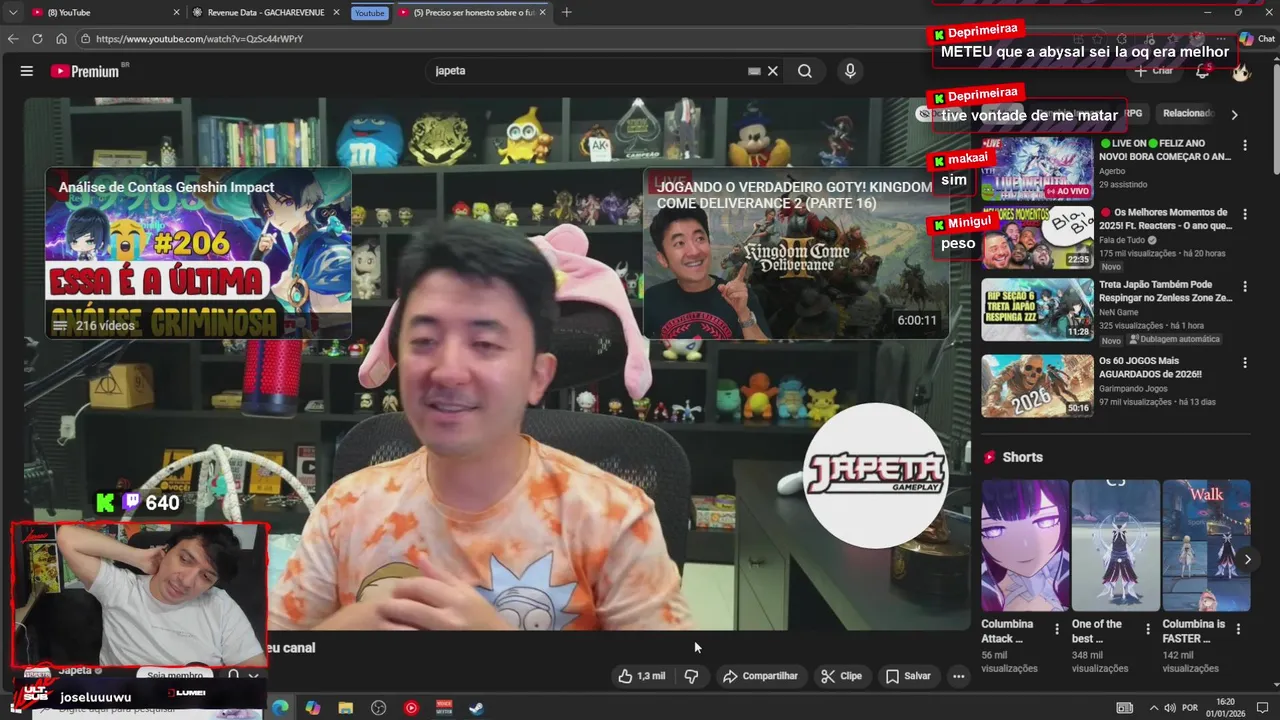1280x720 pixels.
Task: Collapse the Youtube tab group label
Action: (369, 13)
